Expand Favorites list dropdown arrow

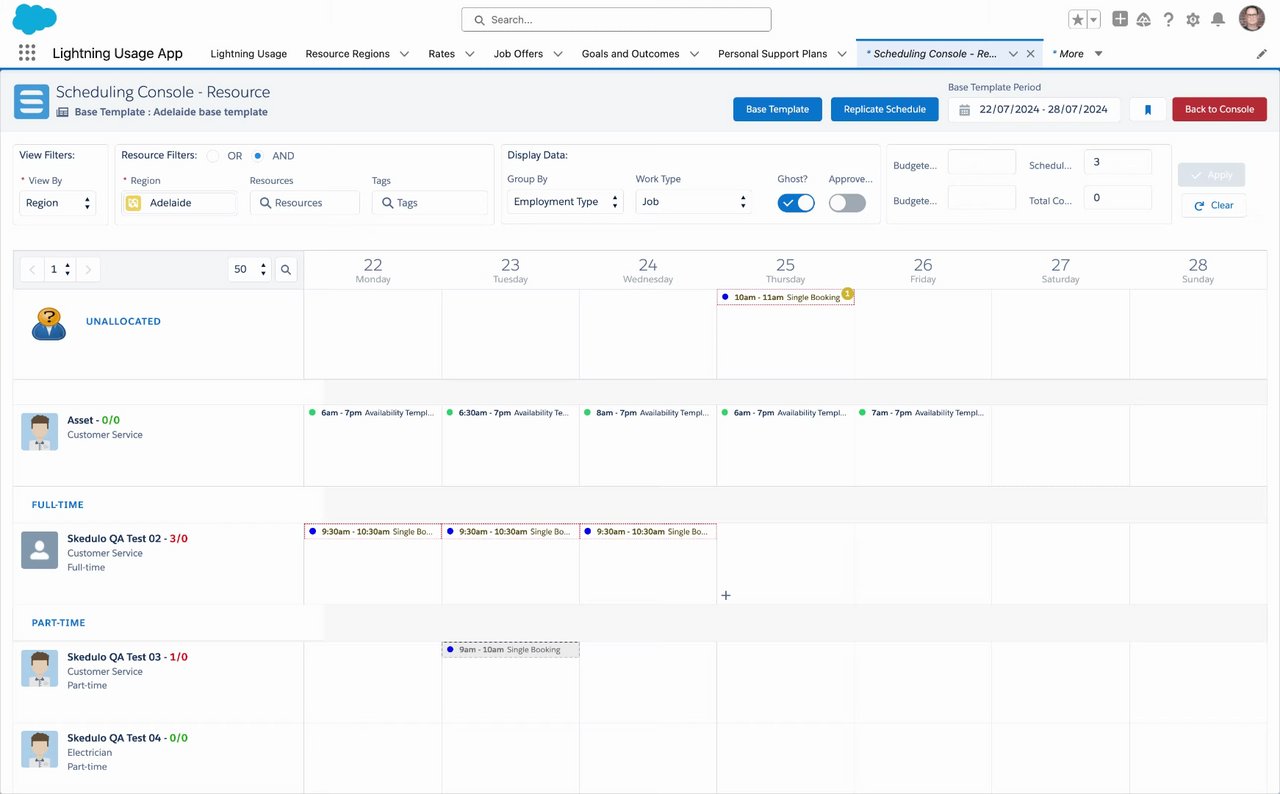coord(1094,19)
